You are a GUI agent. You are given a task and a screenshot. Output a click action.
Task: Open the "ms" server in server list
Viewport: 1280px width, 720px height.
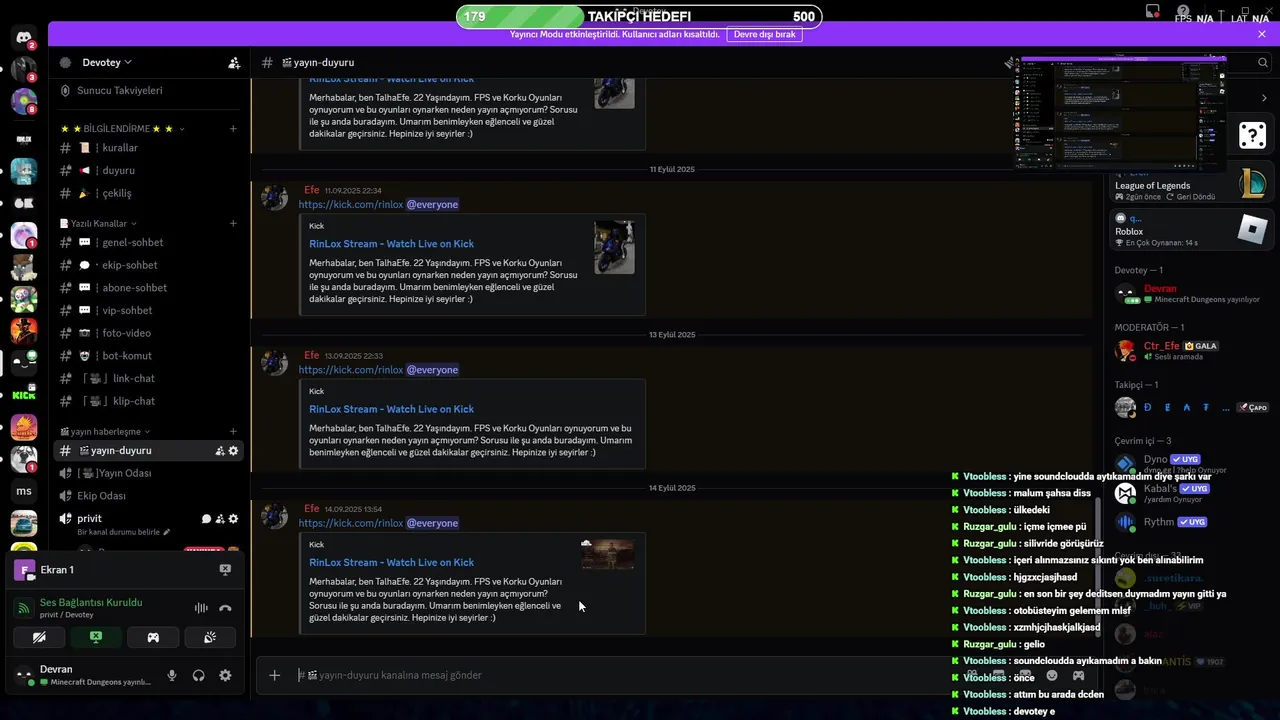24,491
